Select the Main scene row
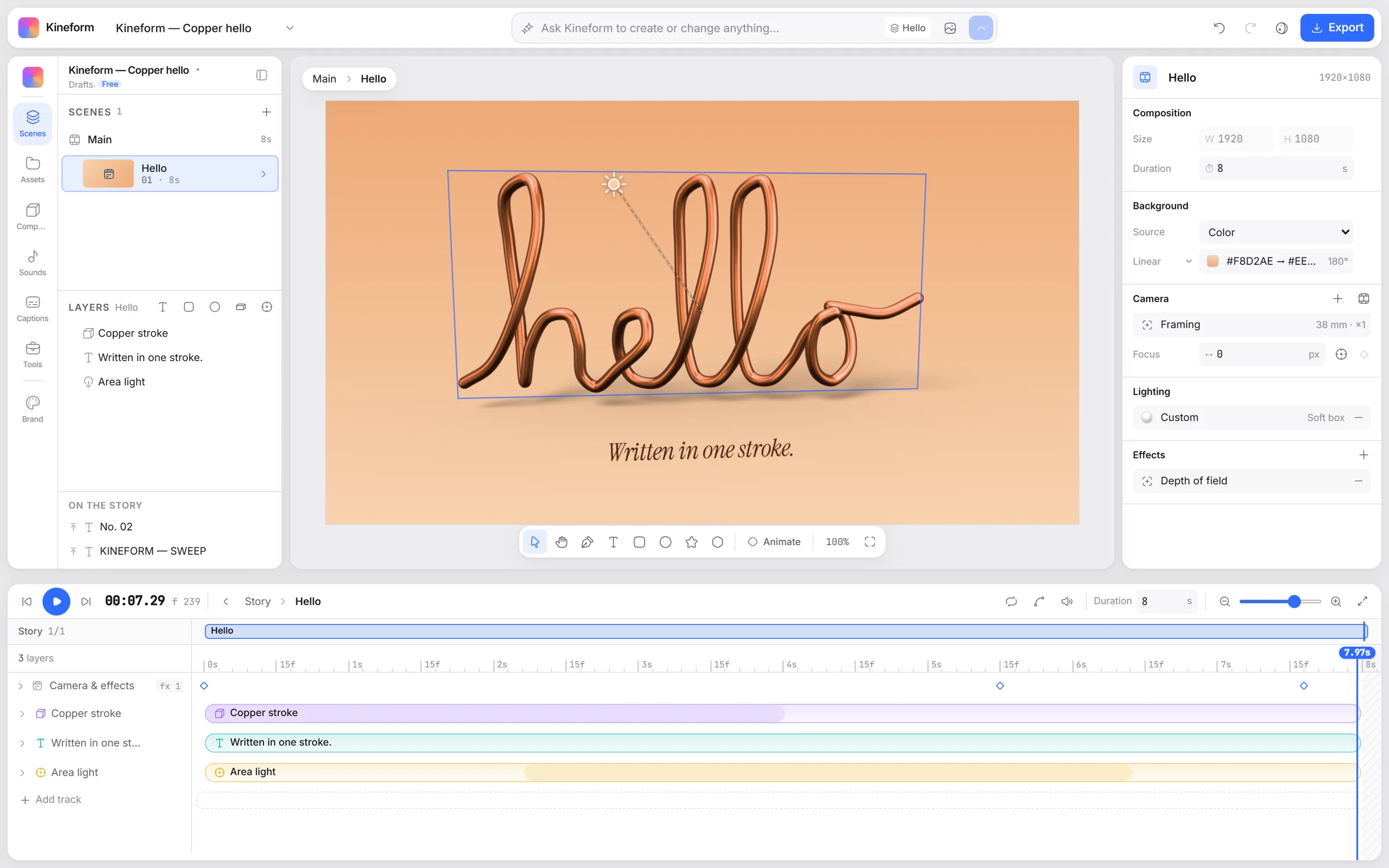 [170, 139]
